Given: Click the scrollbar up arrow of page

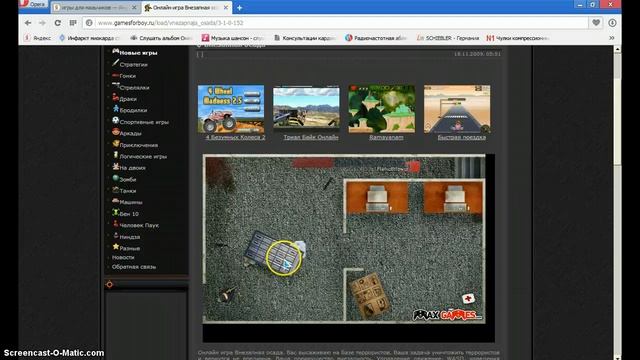Looking at the screenshot, I should pyautogui.click(x=617, y=49).
